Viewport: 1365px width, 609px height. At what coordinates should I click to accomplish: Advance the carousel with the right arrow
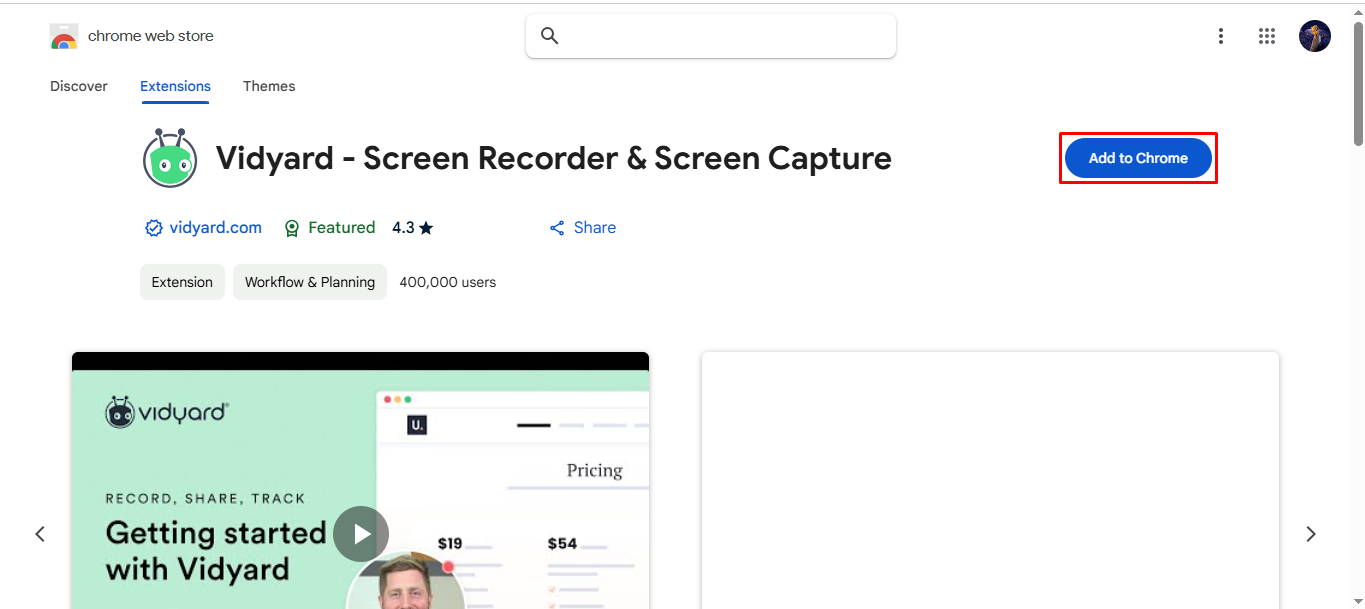tap(1310, 534)
